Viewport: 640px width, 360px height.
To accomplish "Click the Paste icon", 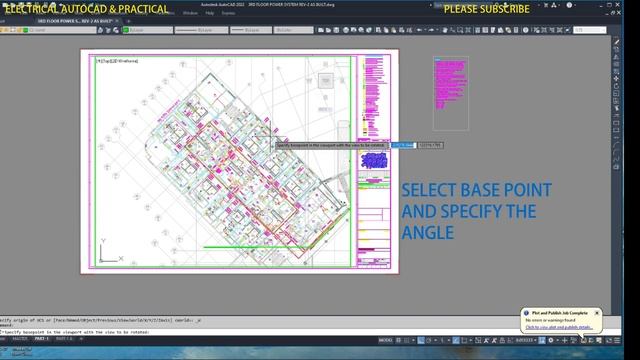I will coord(393,30).
